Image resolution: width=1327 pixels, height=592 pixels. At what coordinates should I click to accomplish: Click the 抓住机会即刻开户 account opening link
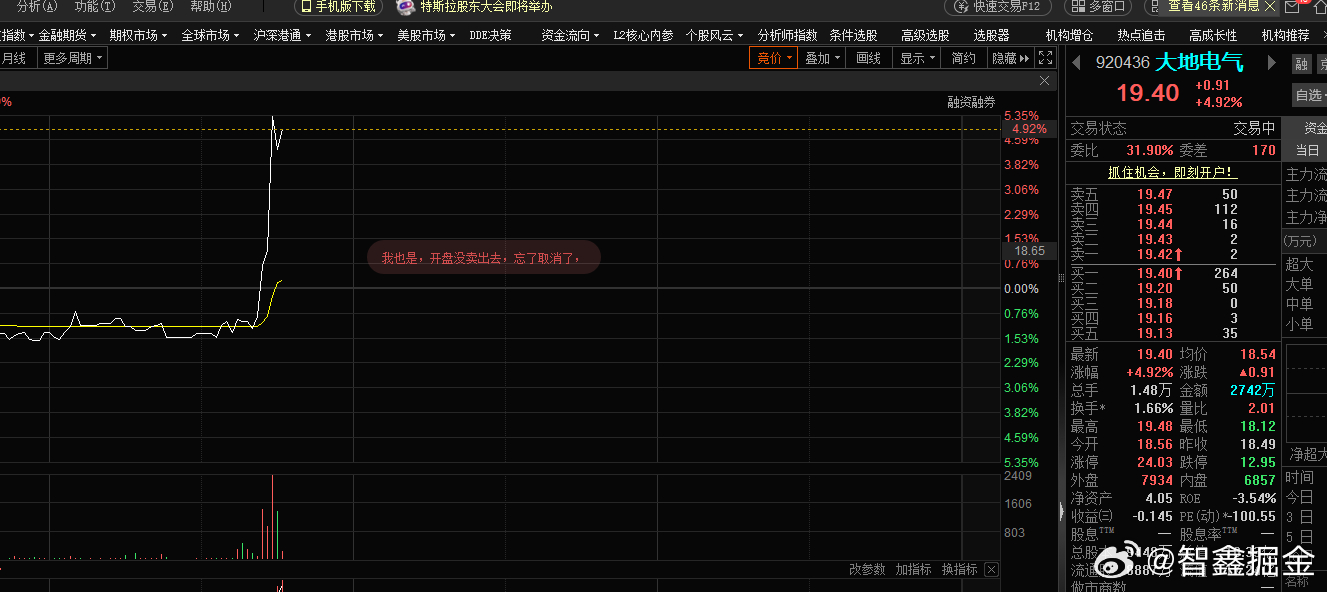[1171, 172]
